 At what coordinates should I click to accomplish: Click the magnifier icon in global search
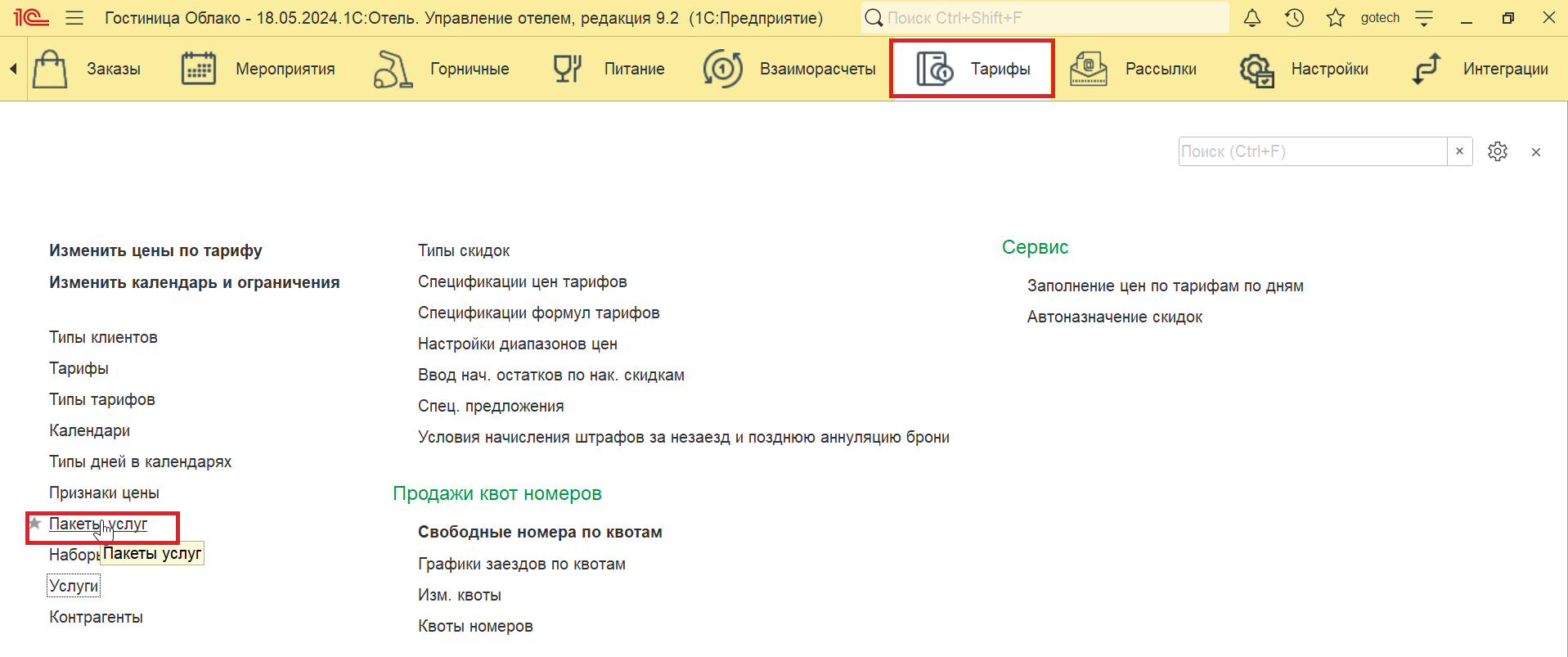tap(874, 17)
